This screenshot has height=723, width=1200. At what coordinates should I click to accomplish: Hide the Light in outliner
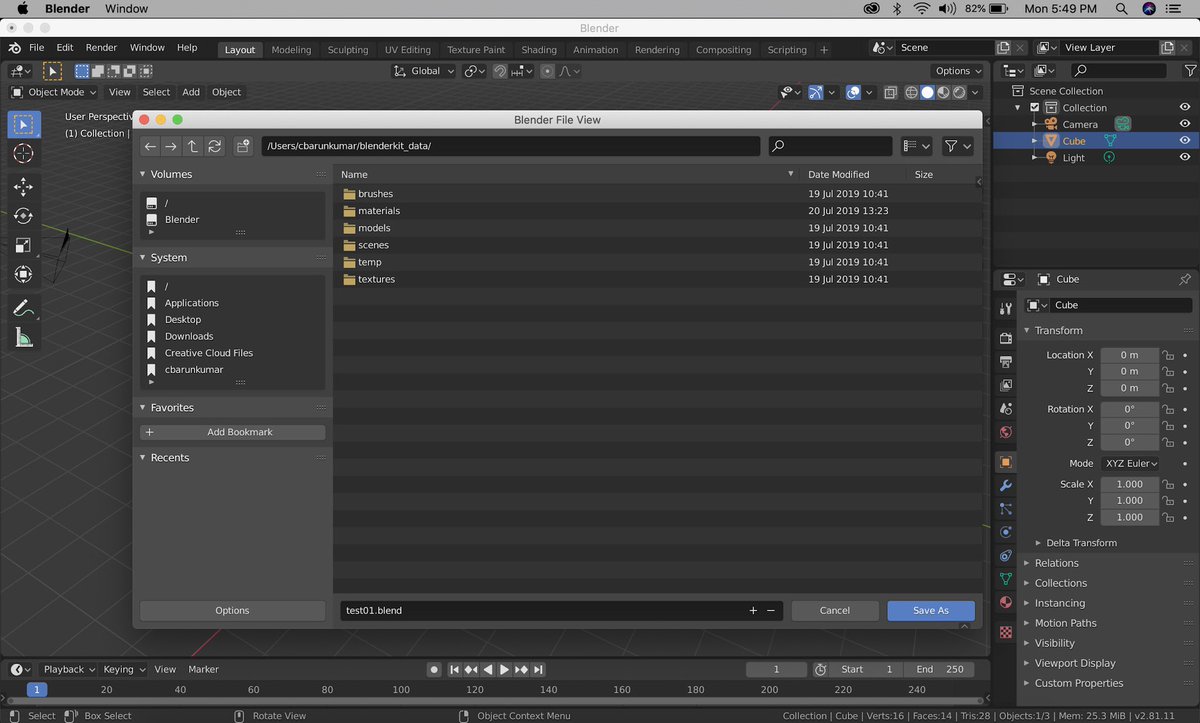[1185, 158]
